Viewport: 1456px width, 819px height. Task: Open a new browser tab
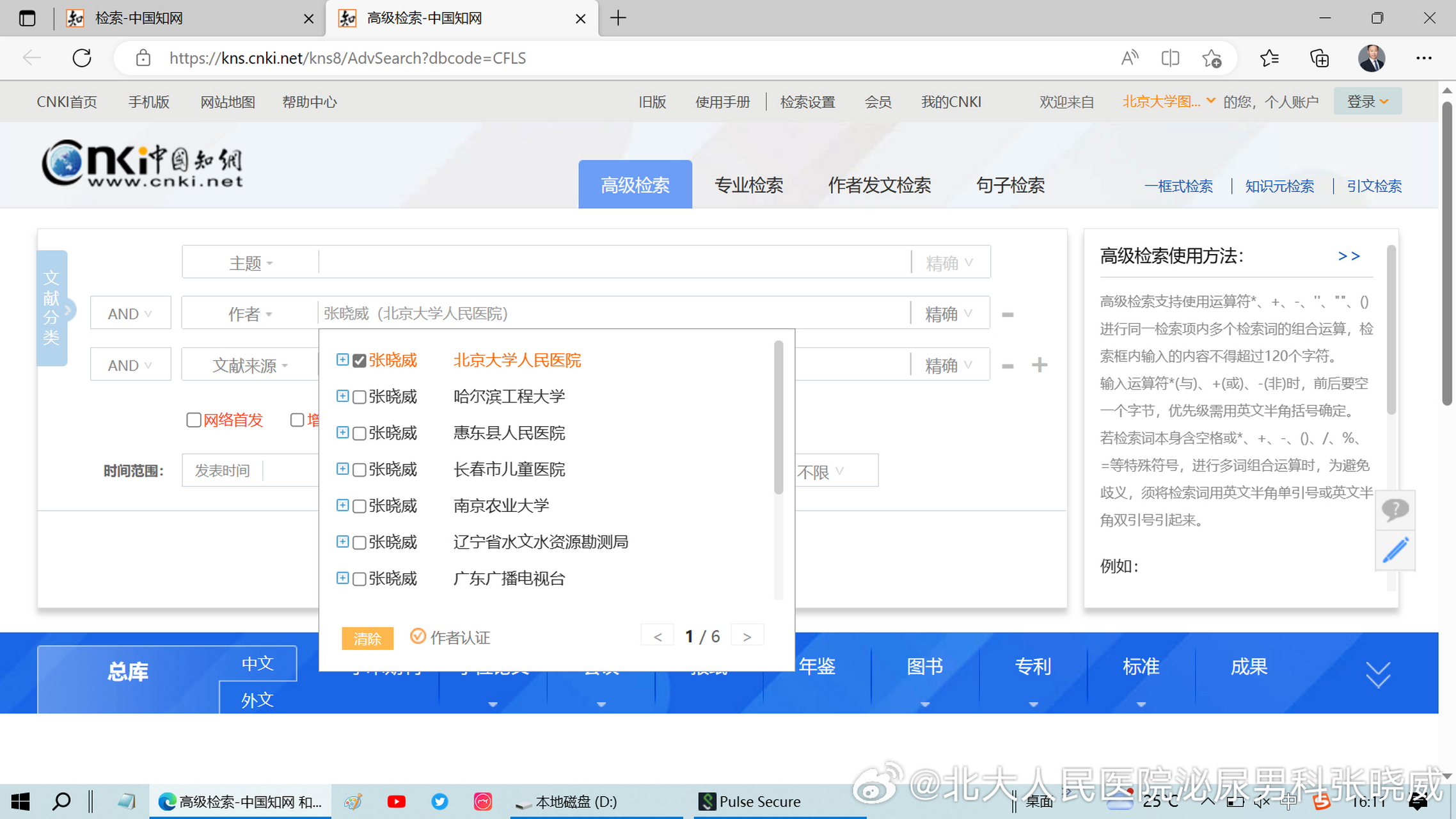click(x=618, y=18)
